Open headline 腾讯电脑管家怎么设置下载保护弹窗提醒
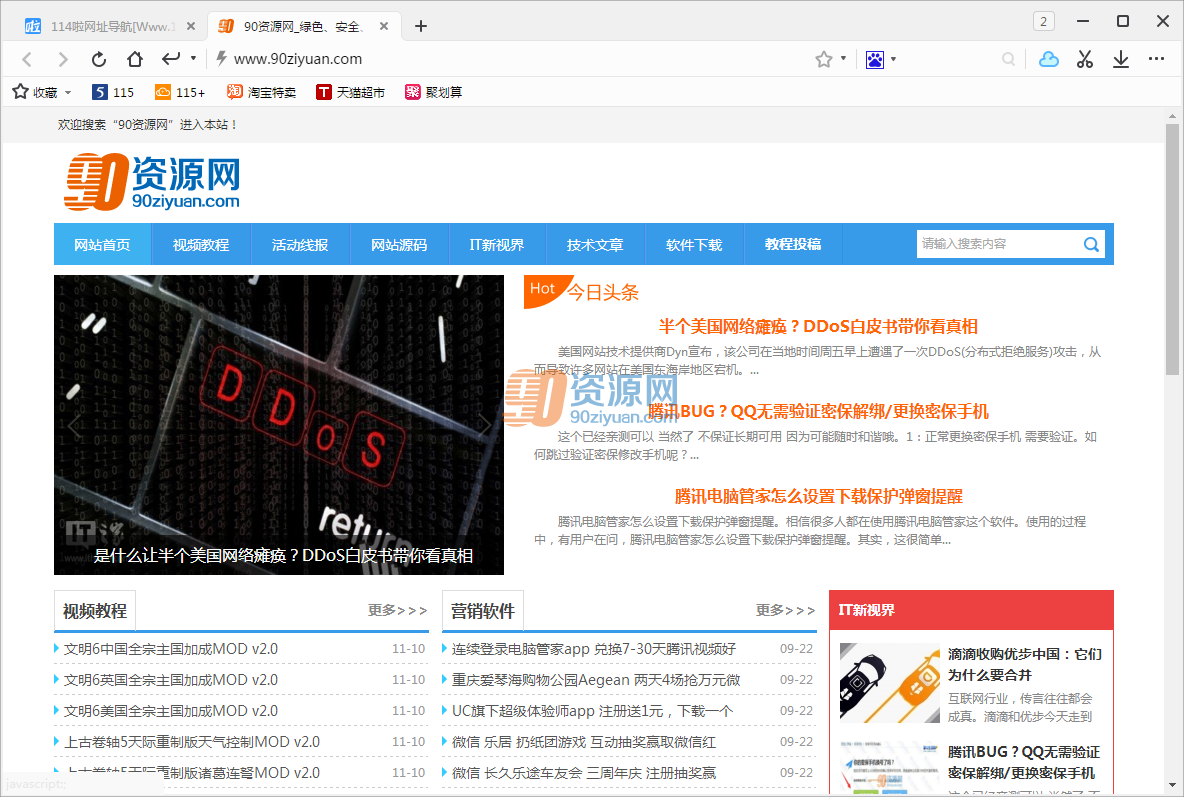 coord(819,496)
